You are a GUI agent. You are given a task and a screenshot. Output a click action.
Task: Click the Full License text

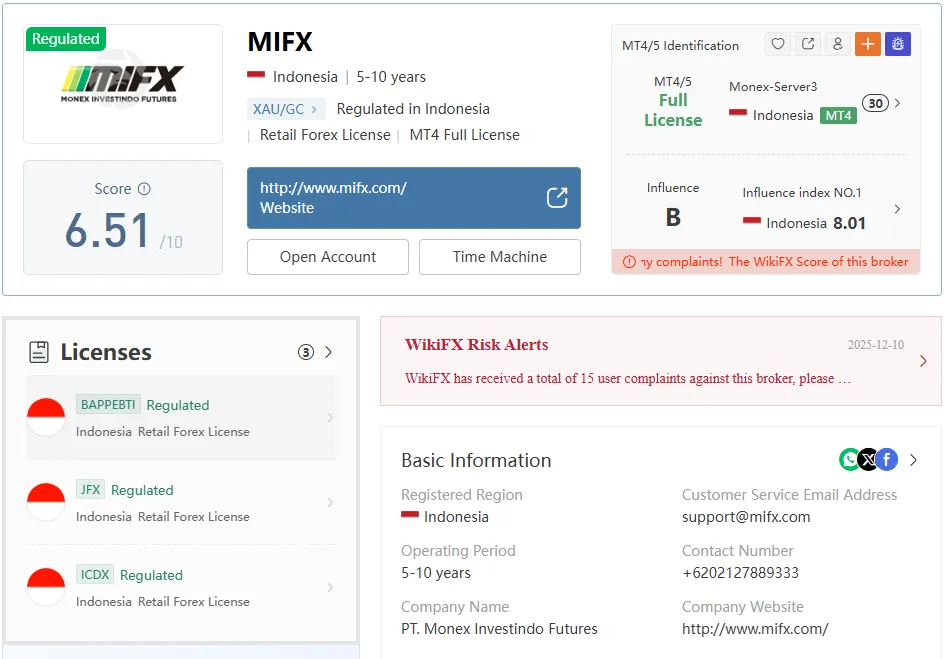click(x=673, y=110)
